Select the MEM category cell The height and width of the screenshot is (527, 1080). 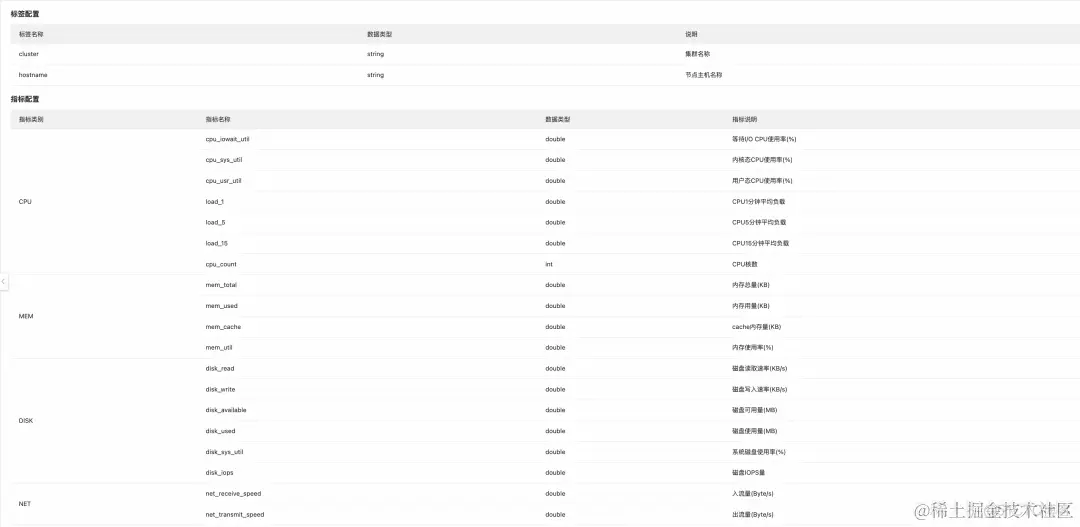tap(26, 316)
